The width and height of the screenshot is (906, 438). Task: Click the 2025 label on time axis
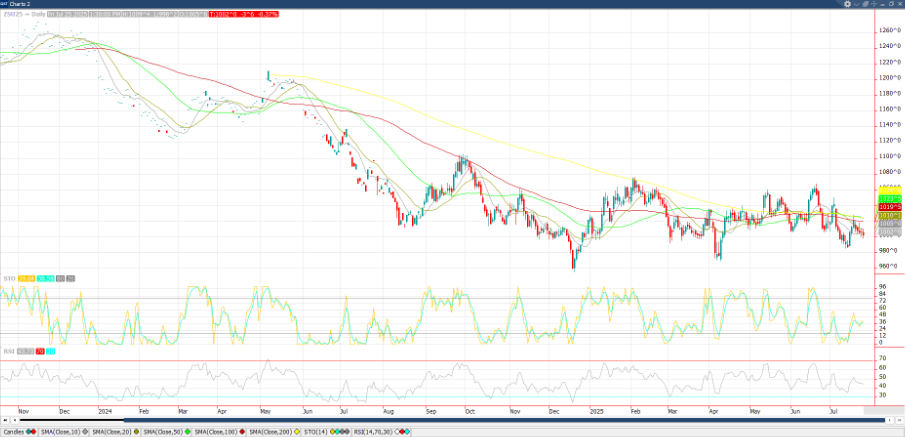(596, 411)
